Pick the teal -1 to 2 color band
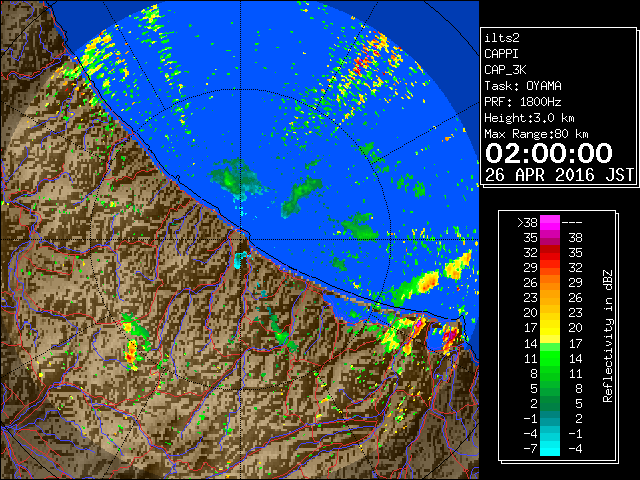The height and width of the screenshot is (480, 640). (550, 418)
